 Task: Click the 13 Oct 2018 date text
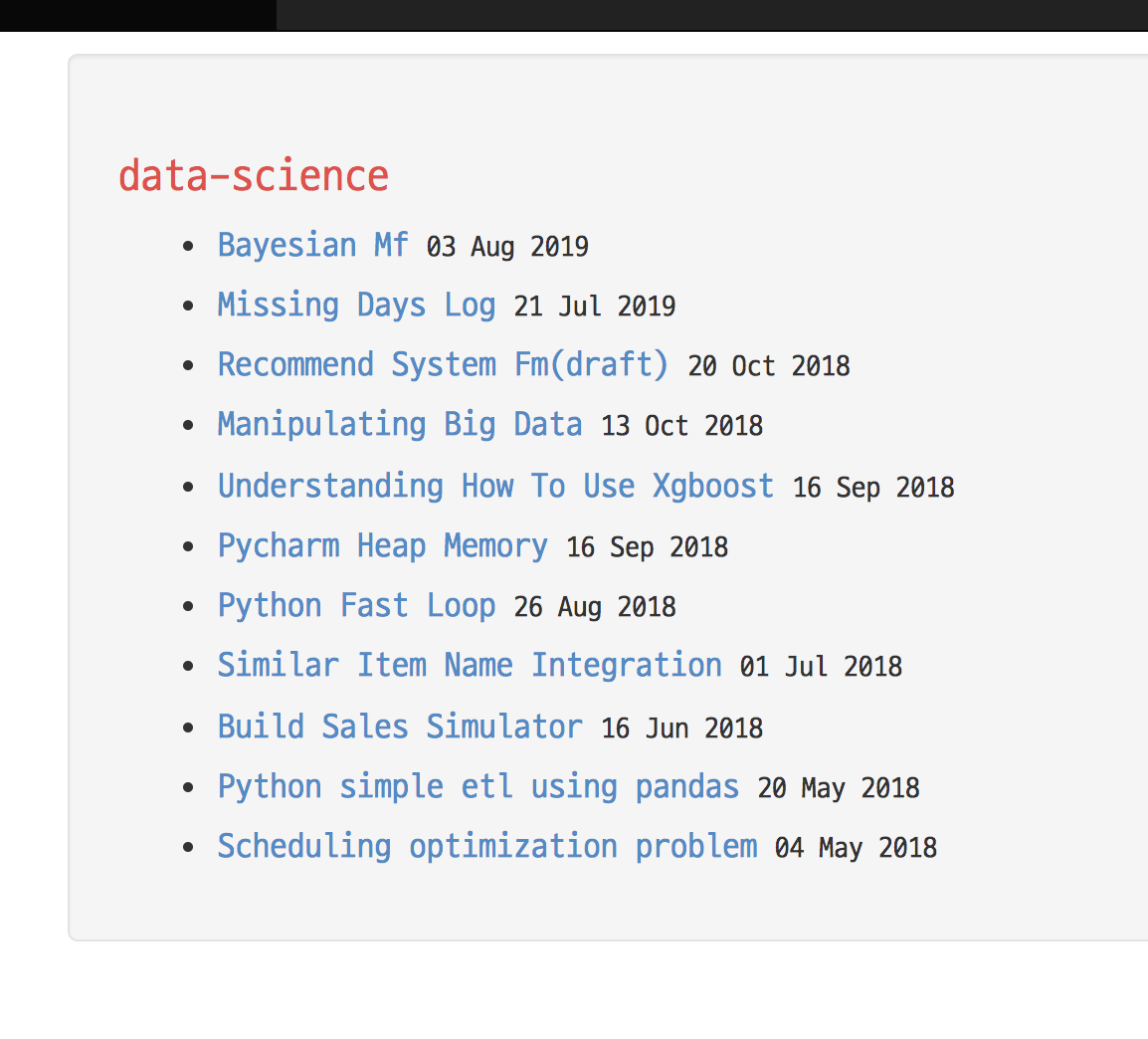pos(681,426)
